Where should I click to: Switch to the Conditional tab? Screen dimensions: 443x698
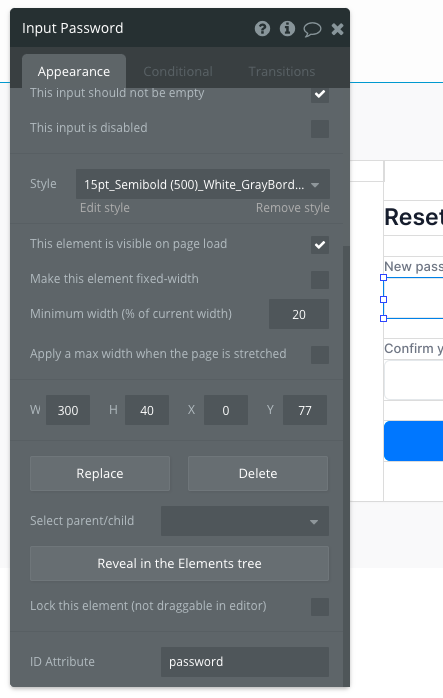pyautogui.click(x=178, y=71)
